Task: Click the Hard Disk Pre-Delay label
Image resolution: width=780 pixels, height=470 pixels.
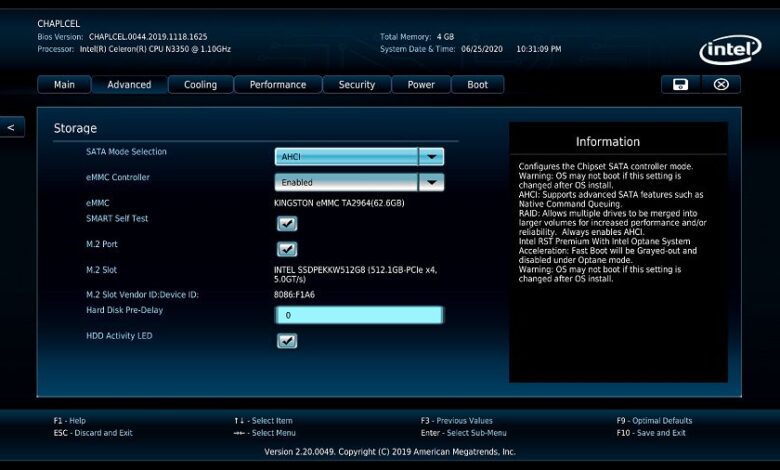Action: [124, 310]
